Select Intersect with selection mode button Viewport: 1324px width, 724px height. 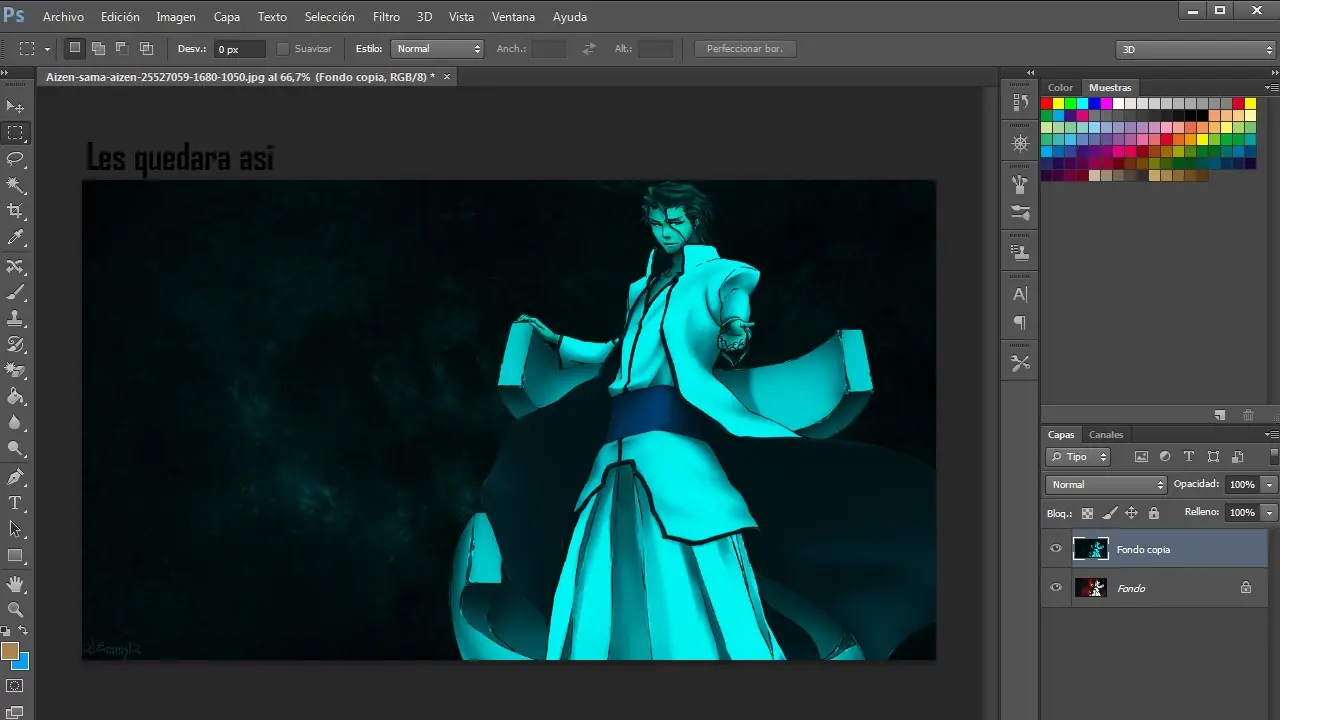pyautogui.click(x=146, y=48)
